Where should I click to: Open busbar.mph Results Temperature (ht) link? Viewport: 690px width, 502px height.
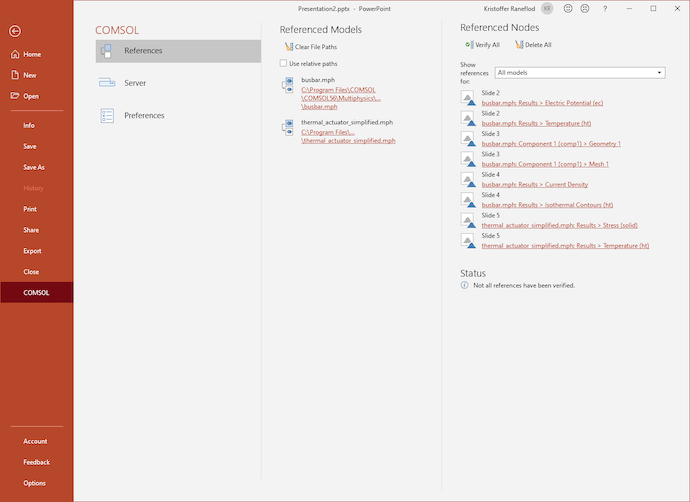tap(536, 123)
